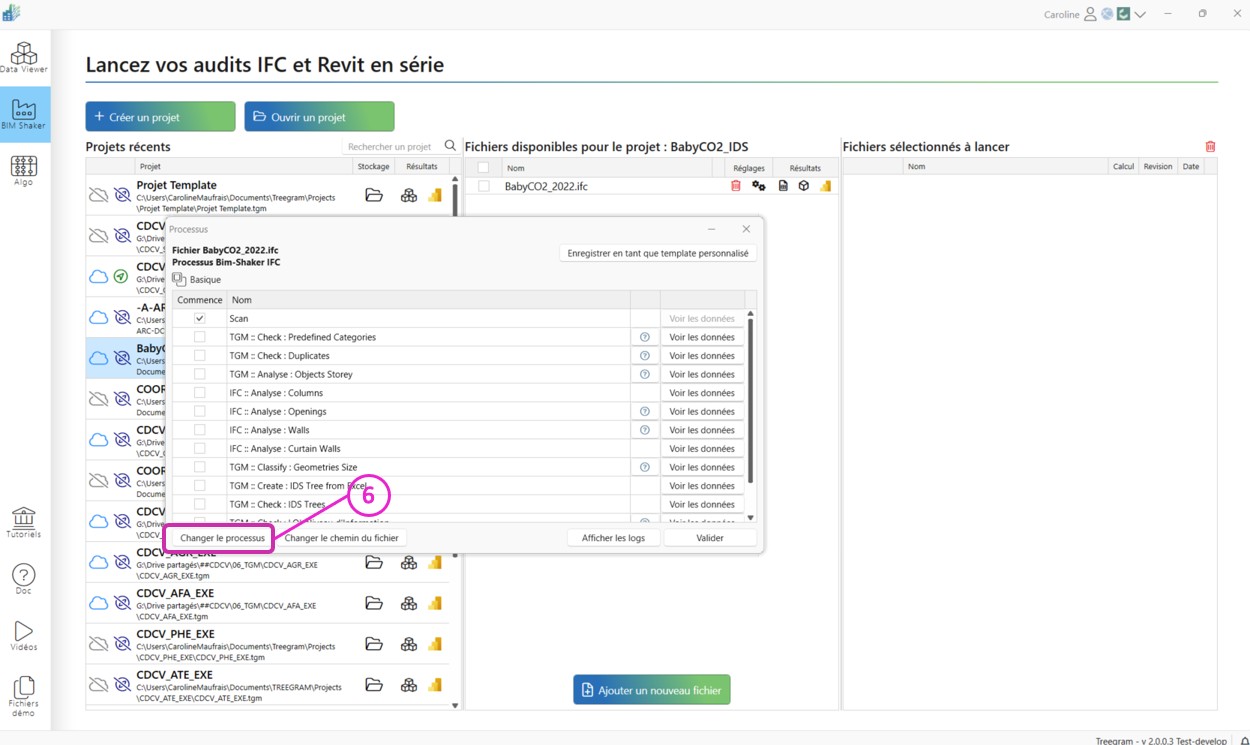Image resolution: width=1250 pixels, height=745 pixels.
Task: Click the Changer le processus button
Action: point(223,538)
